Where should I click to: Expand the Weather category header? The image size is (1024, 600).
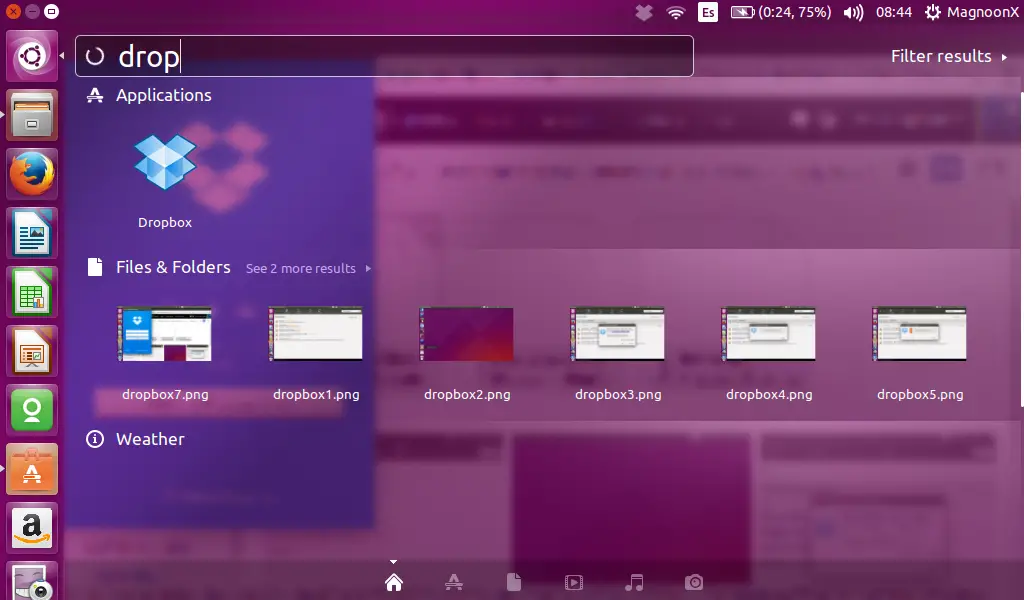[x=135, y=439]
